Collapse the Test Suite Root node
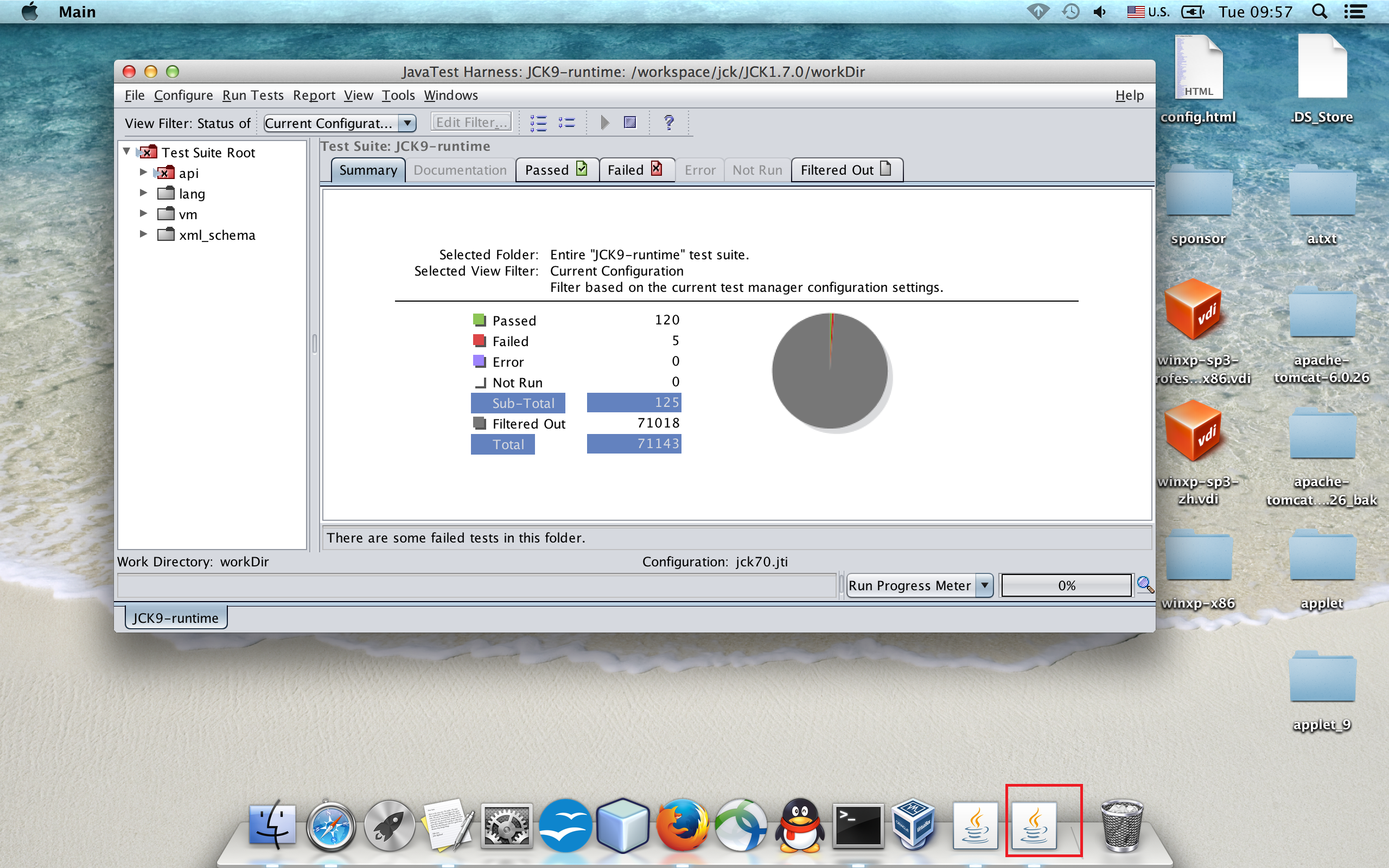The width and height of the screenshot is (1389, 868). tap(127, 151)
